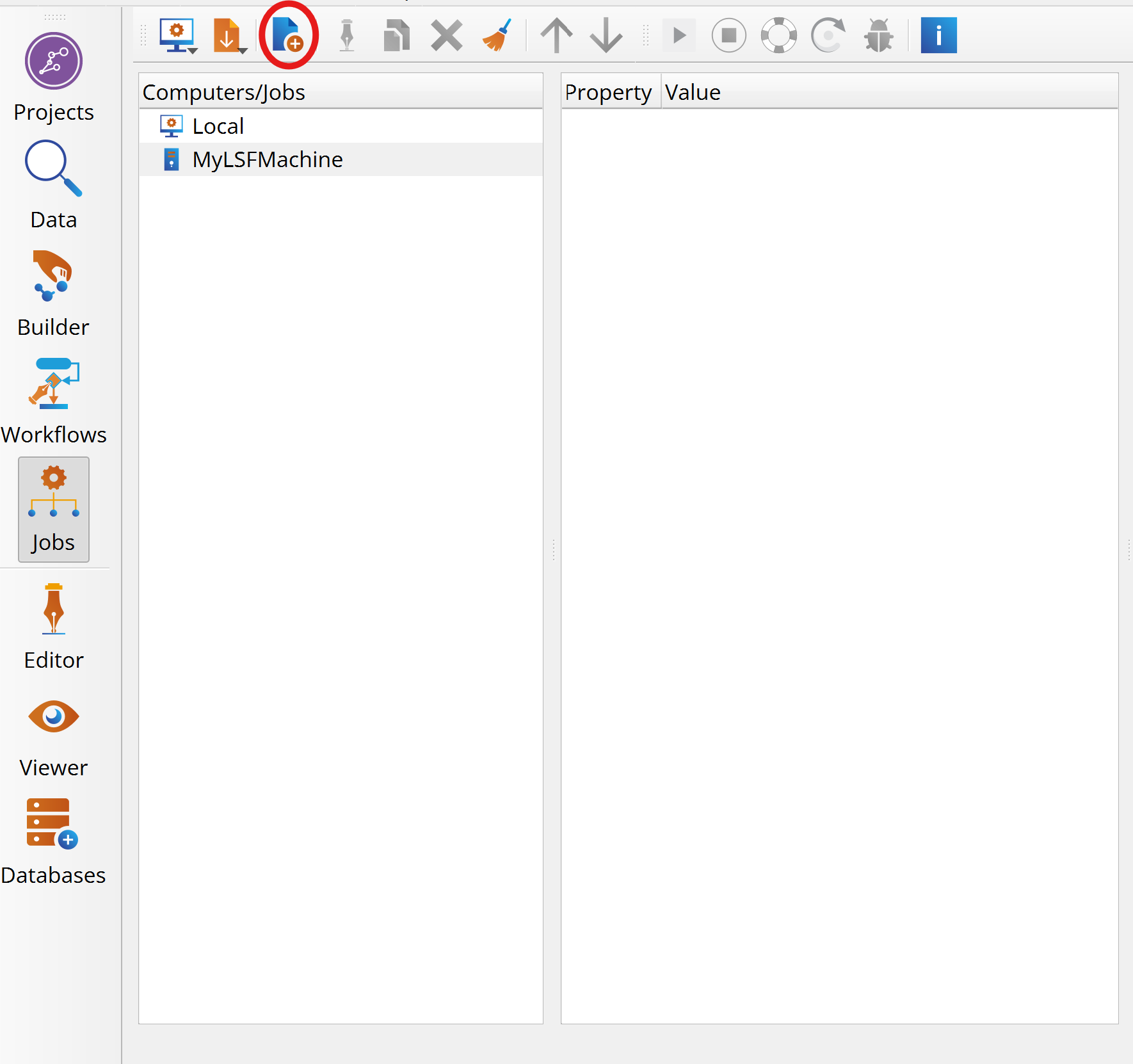Click the Local computer monitor icon

171,126
